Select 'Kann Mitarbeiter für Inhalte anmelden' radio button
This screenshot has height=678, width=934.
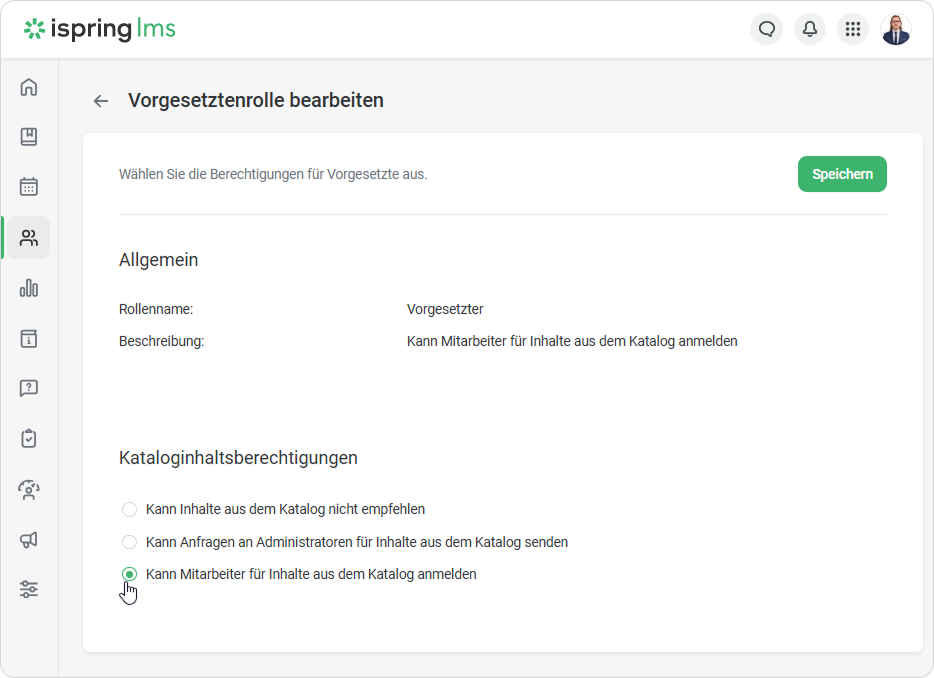(129, 574)
